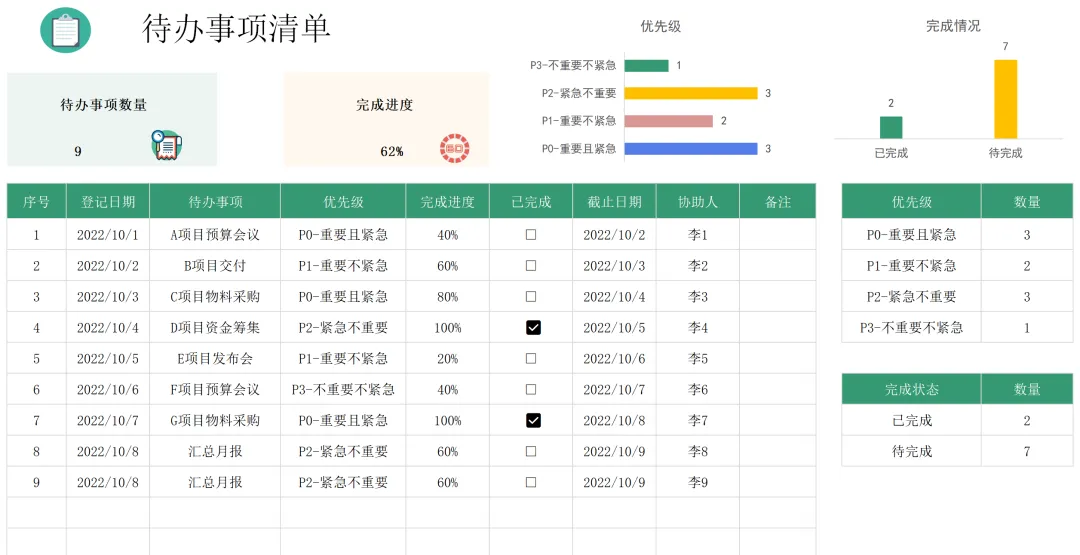Viewport: 1080px width, 555px height.
Task: Select P0-重要且紧急 in priority summary table
Action: tap(911, 235)
